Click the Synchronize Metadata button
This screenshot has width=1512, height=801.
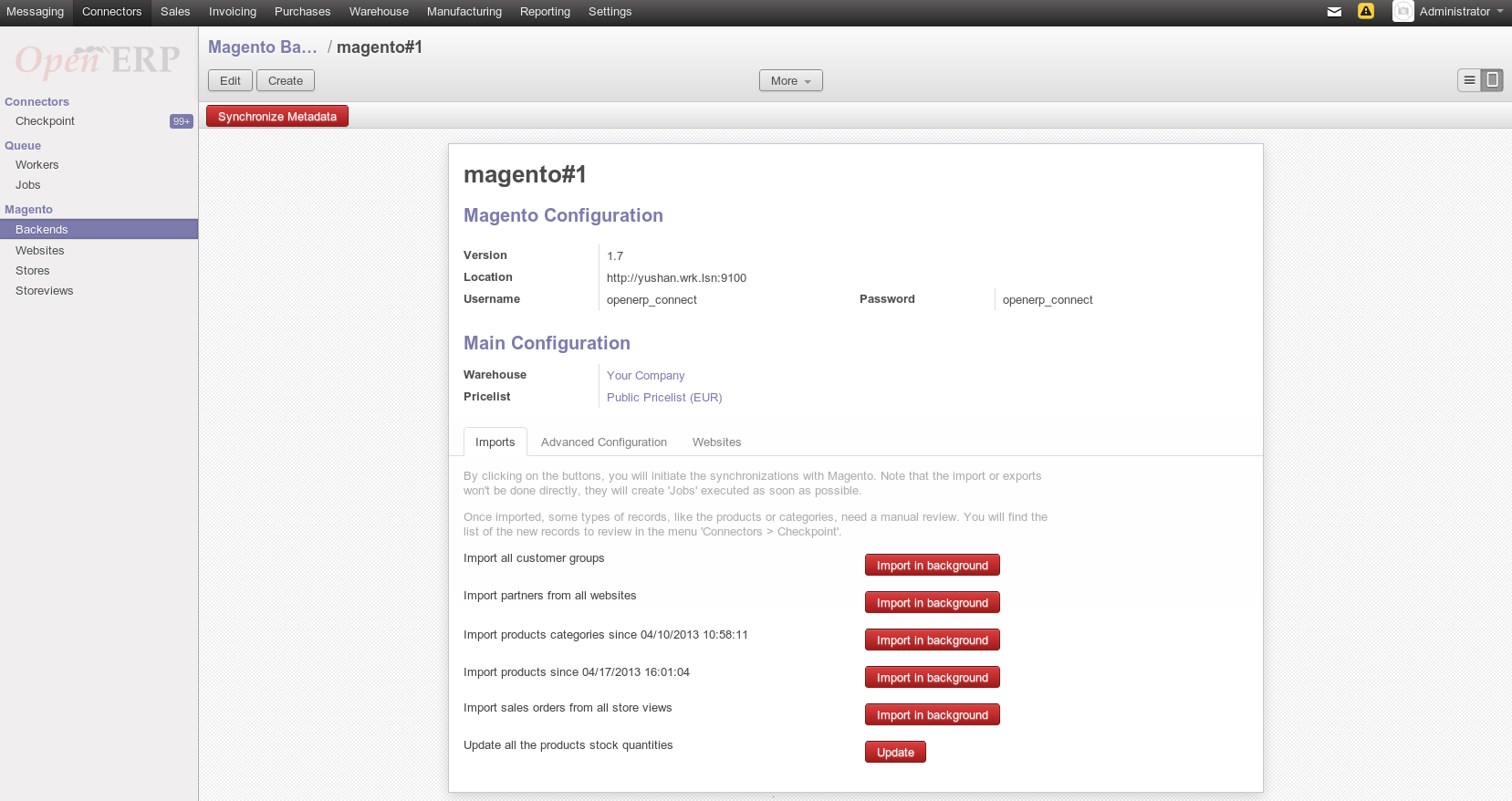tap(277, 117)
